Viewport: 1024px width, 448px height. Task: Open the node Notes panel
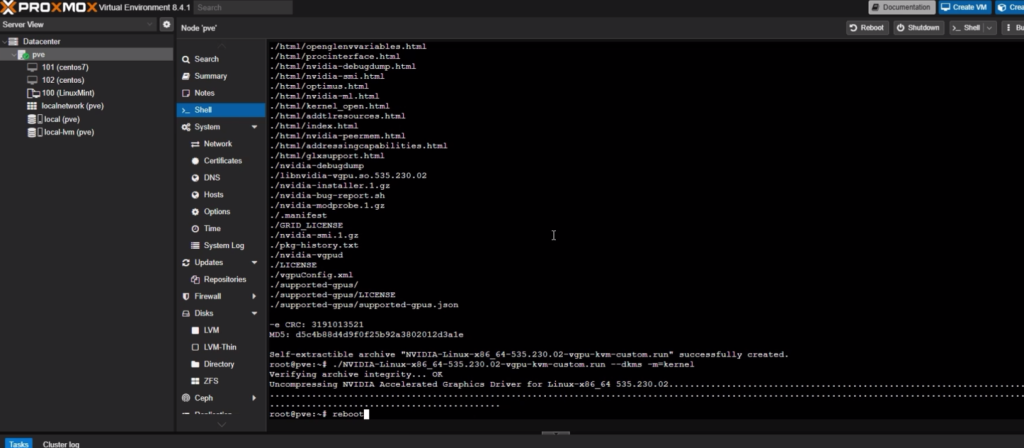point(204,93)
